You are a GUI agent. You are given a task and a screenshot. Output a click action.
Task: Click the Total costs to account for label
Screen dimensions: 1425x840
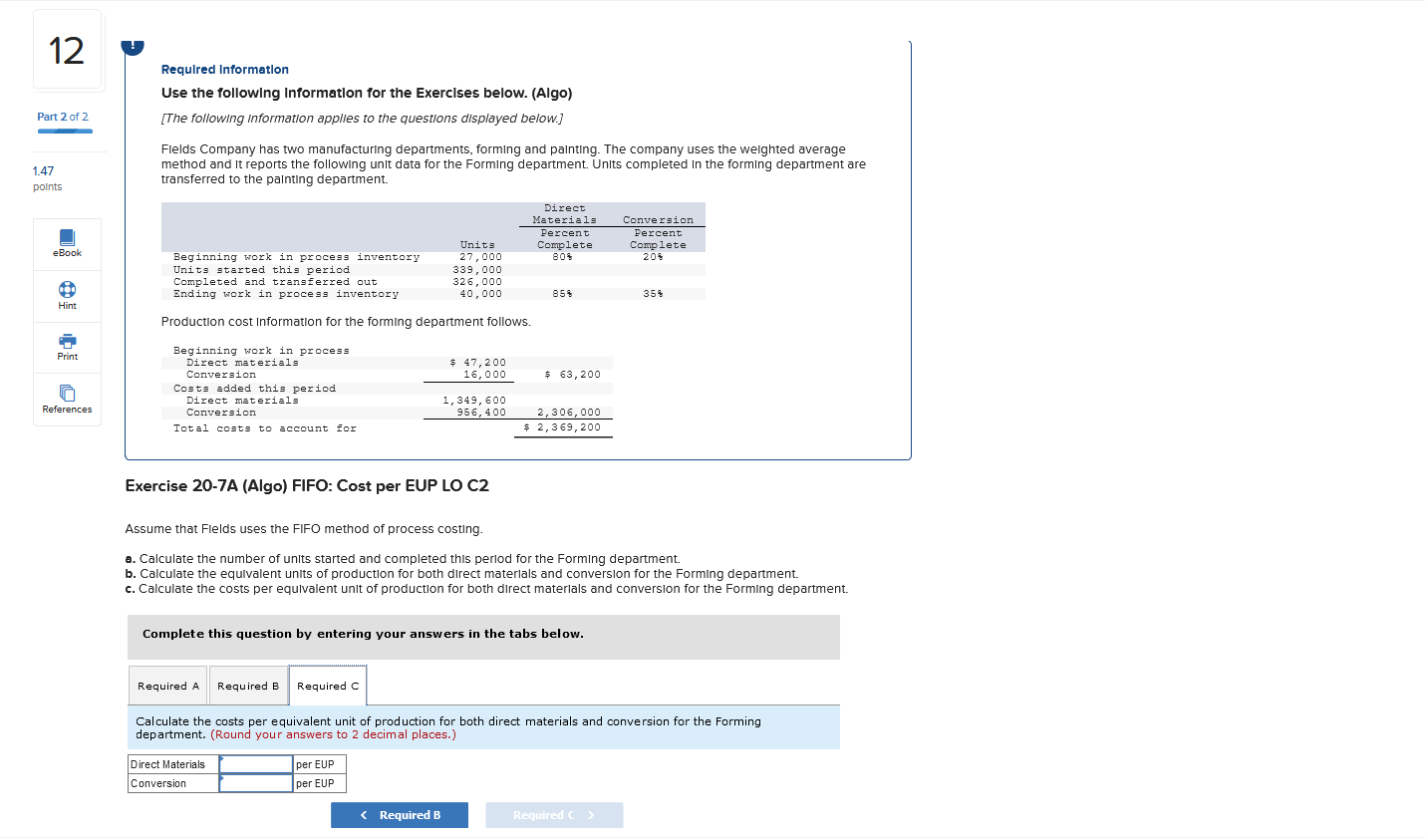tap(265, 428)
